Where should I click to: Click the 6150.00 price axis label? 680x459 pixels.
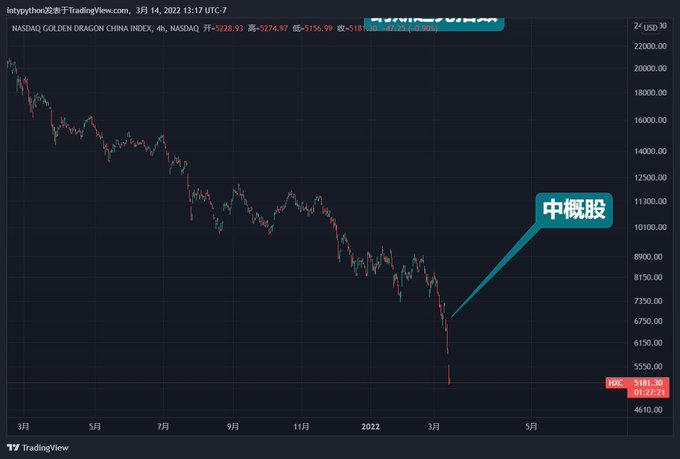point(648,343)
